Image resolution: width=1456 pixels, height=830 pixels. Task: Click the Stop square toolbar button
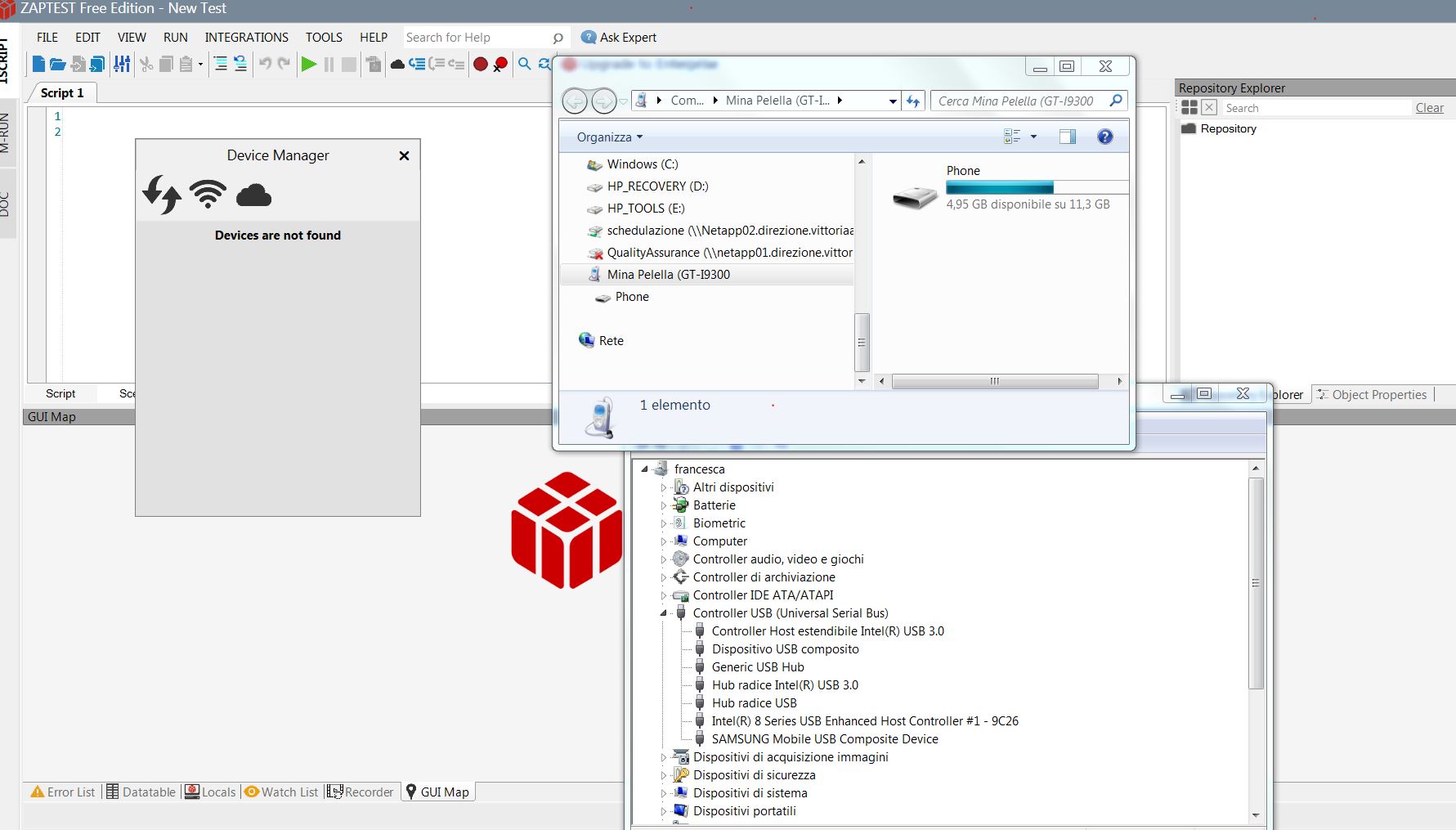click(349, 64)
